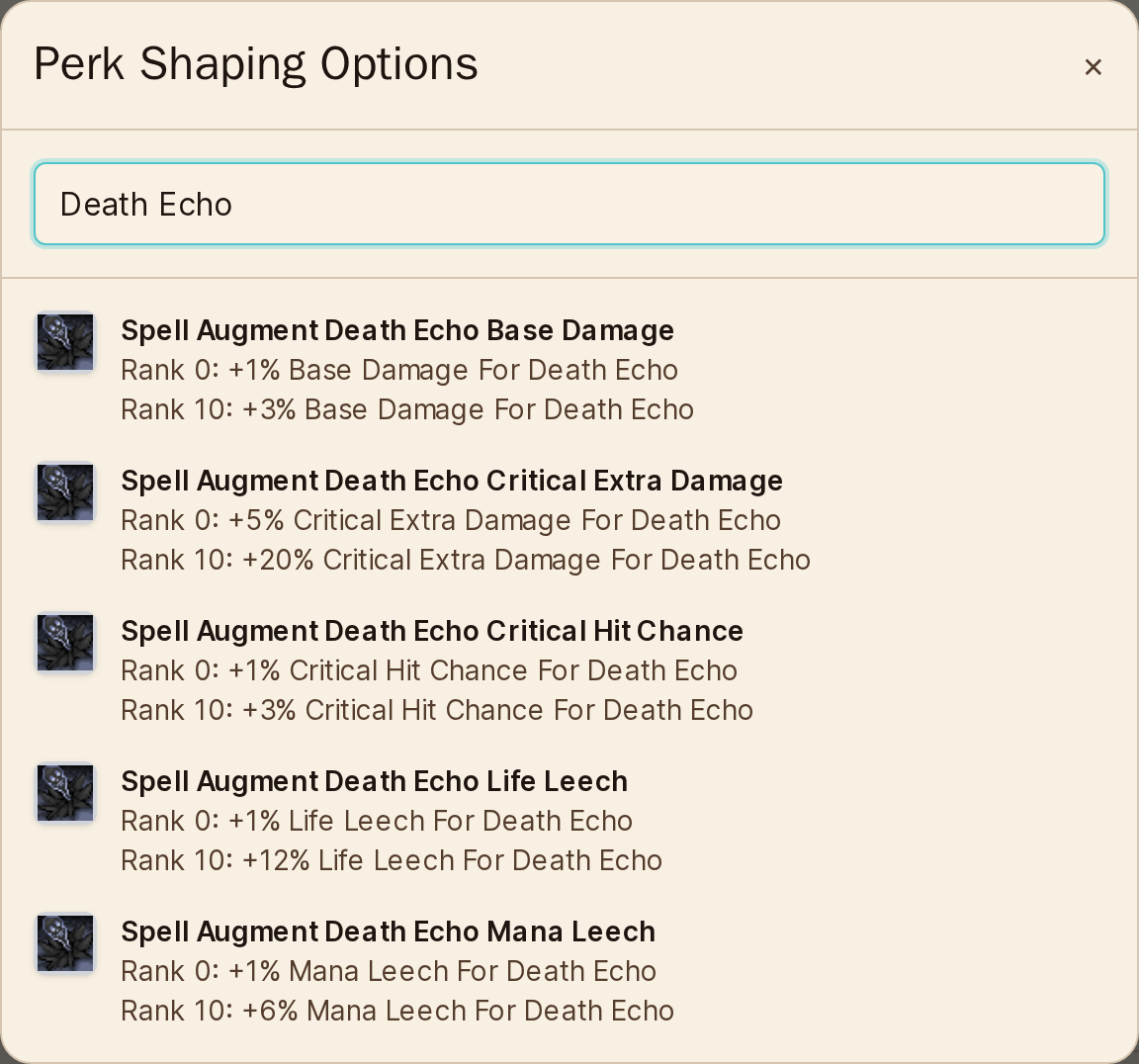
Task: Click Rank 0 +1% Mana Leech line
Action: coord(389,972)
